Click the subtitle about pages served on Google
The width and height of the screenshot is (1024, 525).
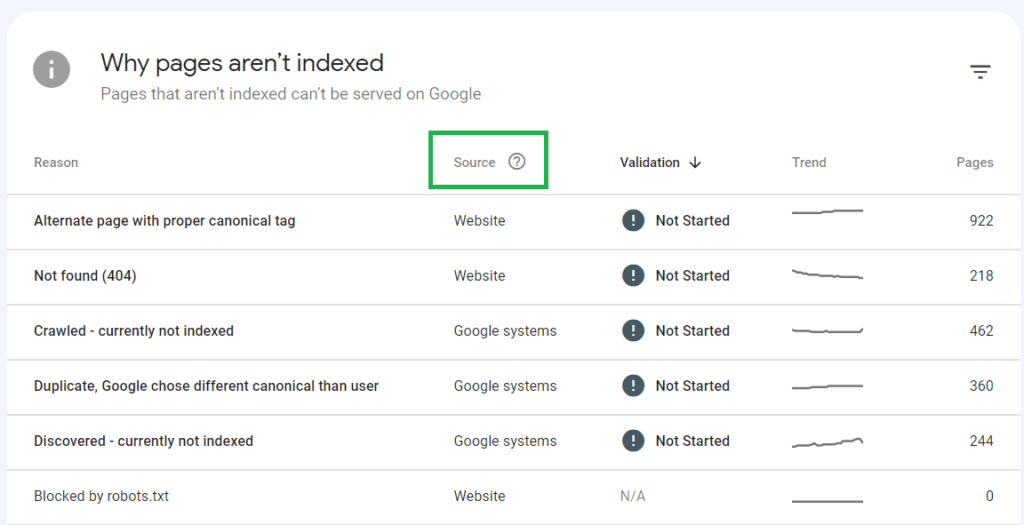(291, 94)
